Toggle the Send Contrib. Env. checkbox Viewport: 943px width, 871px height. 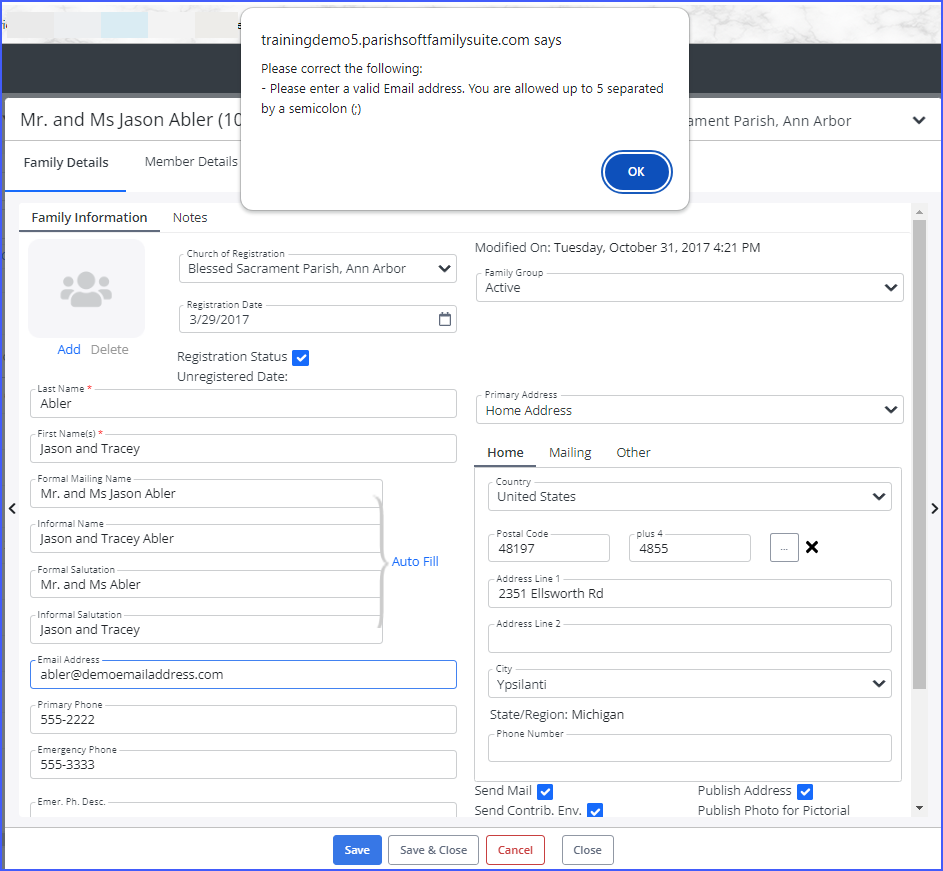595,810
